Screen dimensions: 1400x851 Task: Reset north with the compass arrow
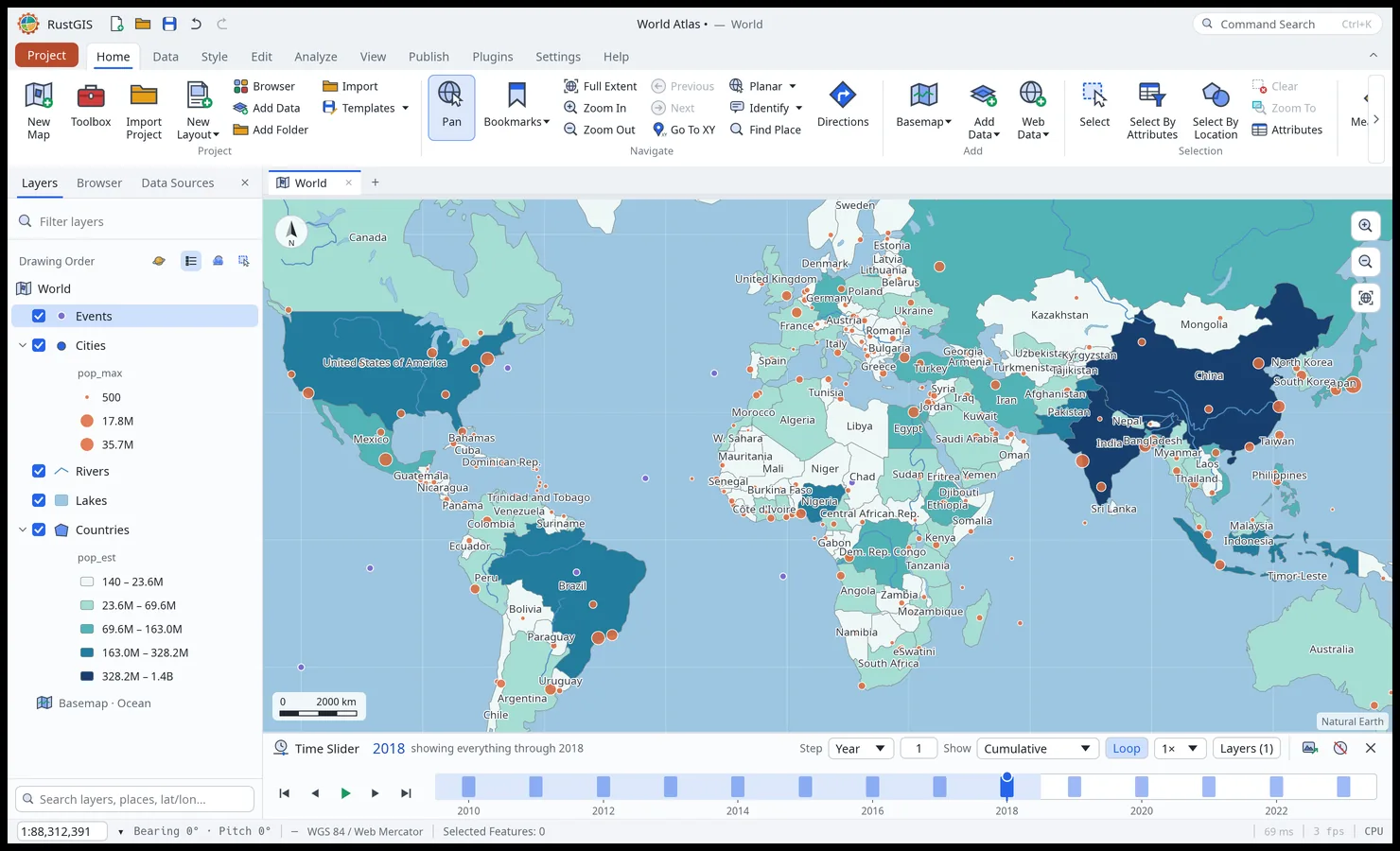coord(291,232)
